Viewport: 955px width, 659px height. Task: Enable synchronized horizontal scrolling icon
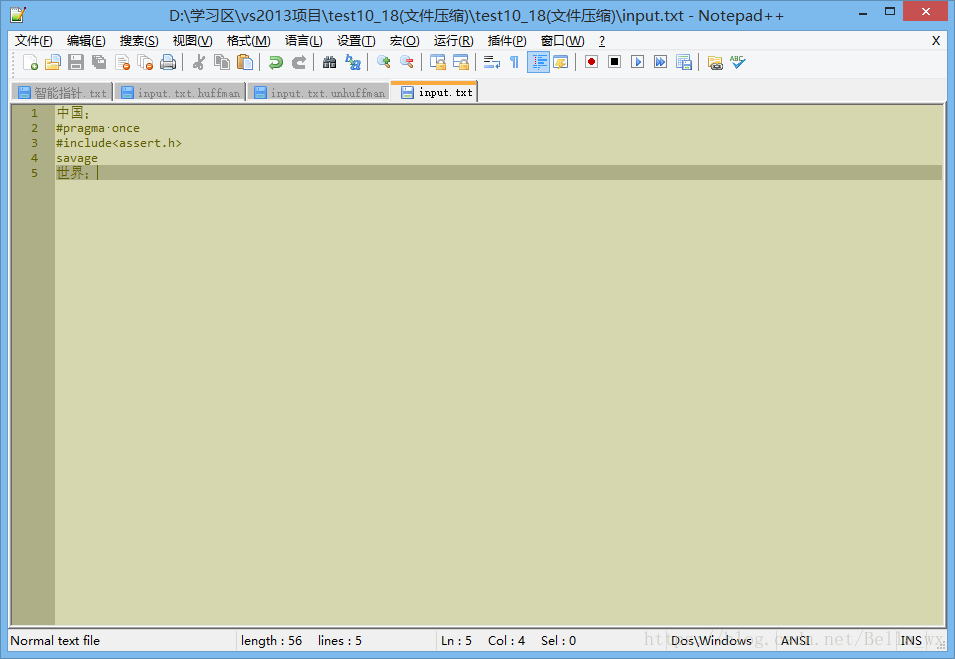tap(460, 62)
